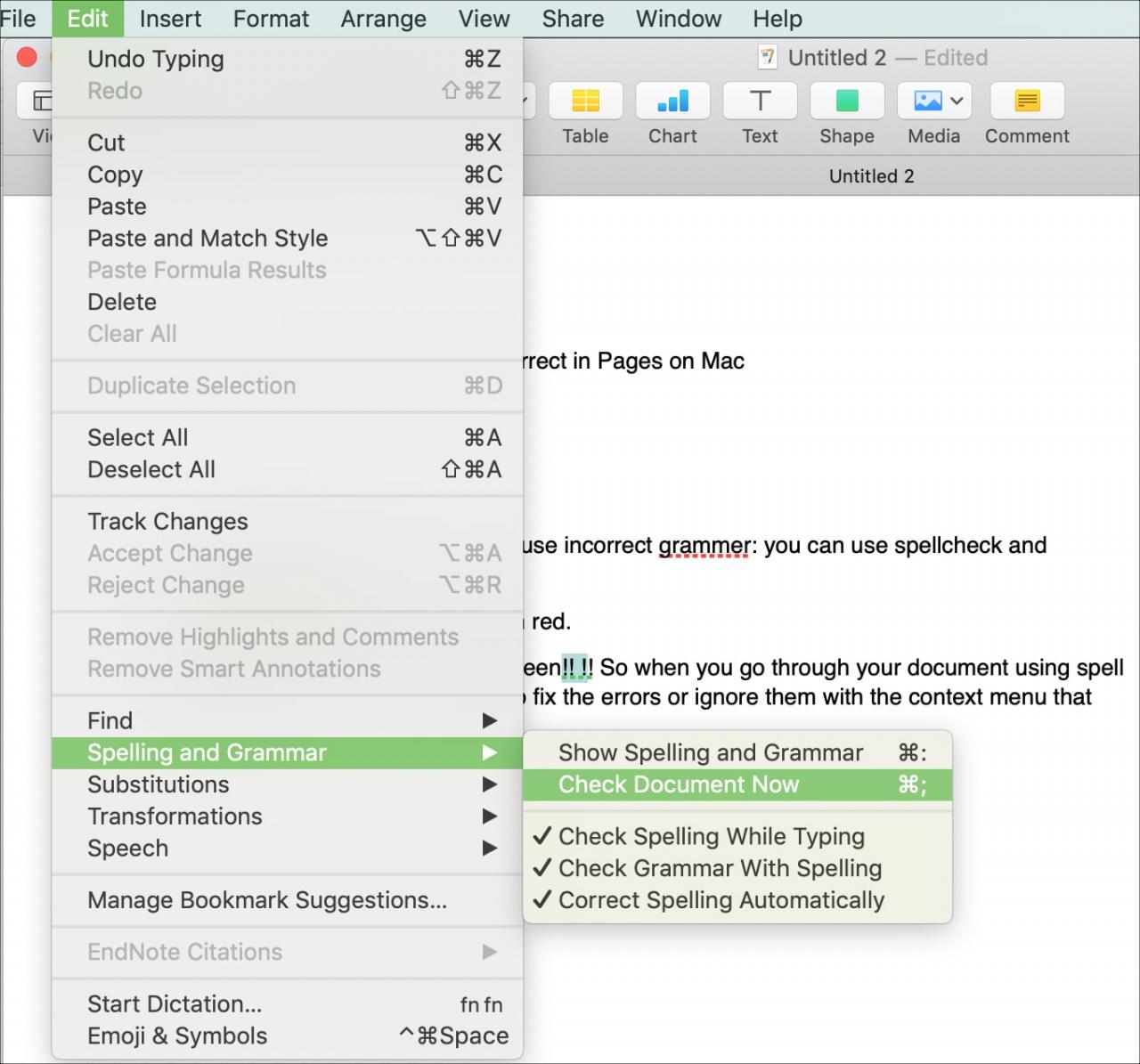Close the open Edit menu

87,19
